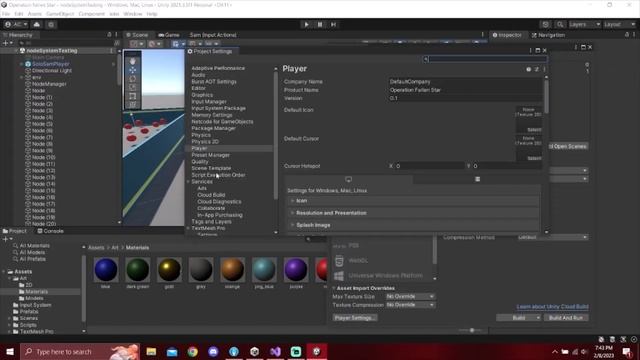The image size is (640, 360).
Task: Click the Add Open Scenes button
Action: pos(568,146)
